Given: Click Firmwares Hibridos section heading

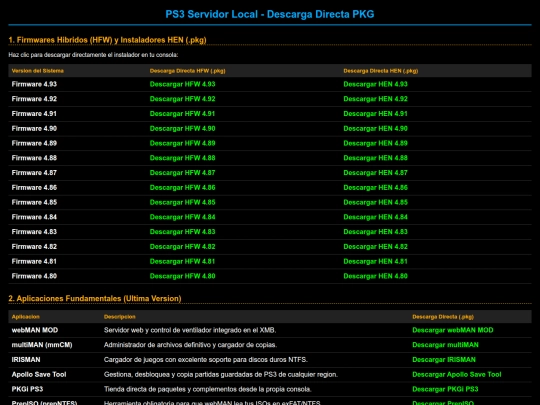Looking at the screenshot, I should click(x=107, y=40).
